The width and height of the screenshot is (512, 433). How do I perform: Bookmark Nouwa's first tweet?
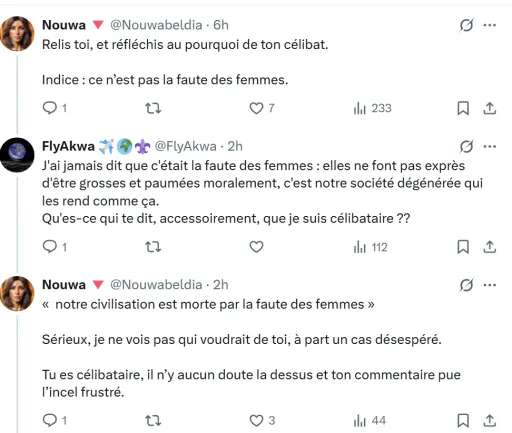pos(463,108)
